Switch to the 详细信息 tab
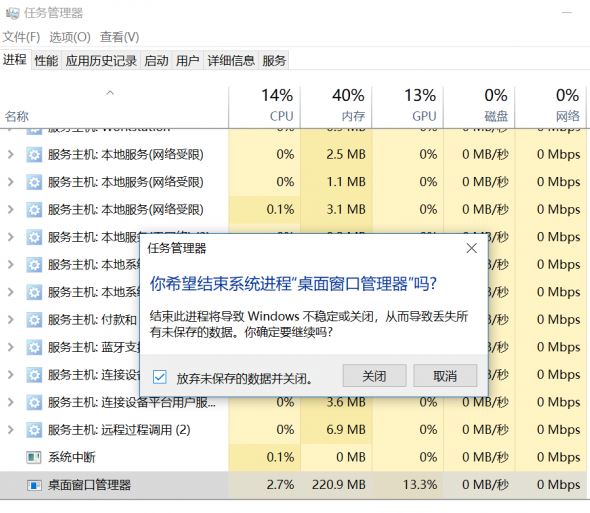Screen dimensions: 590x513 pyautogui.click(x=231, y=60)
